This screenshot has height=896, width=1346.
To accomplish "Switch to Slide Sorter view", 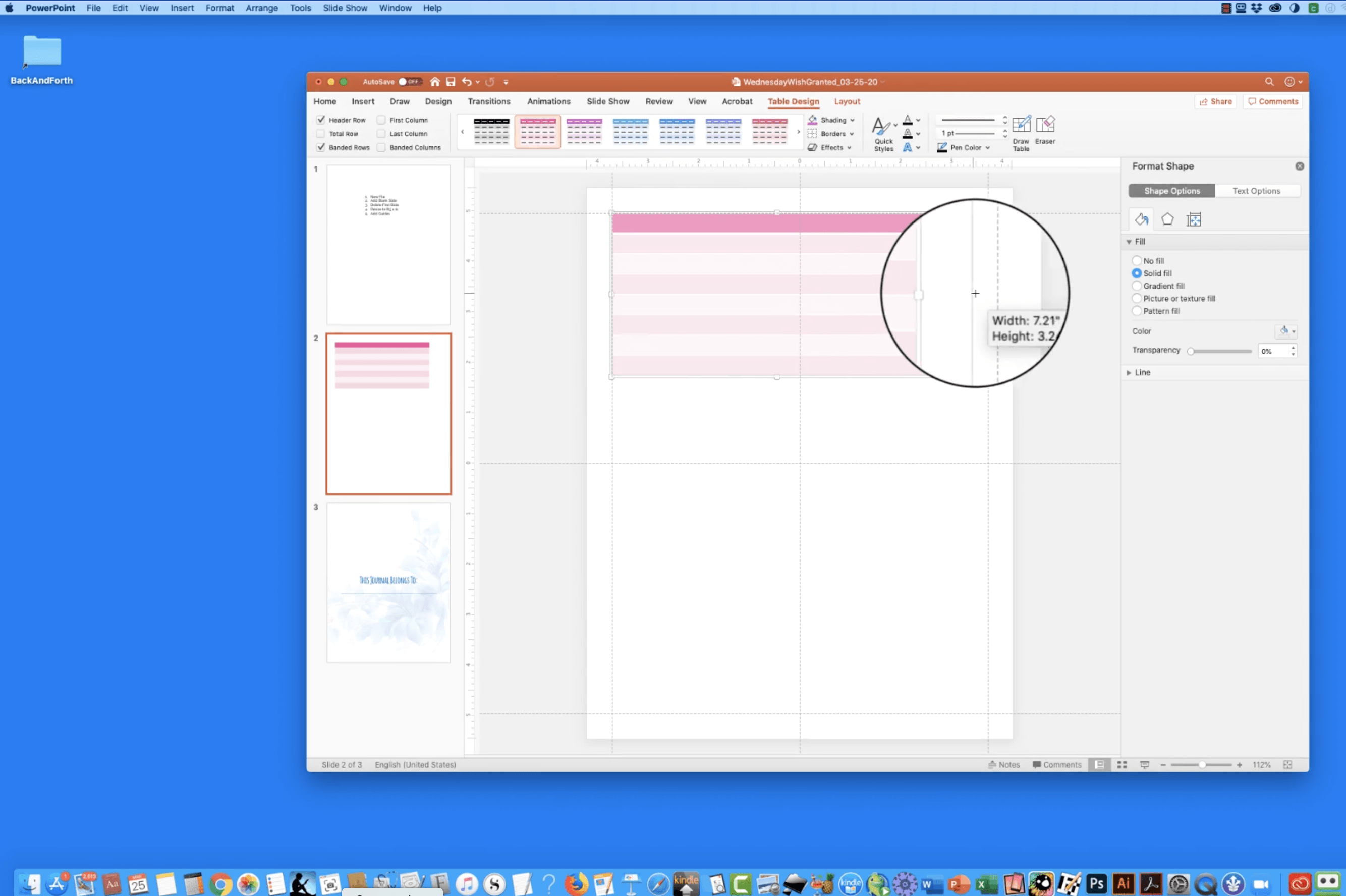I will 1121,764.
